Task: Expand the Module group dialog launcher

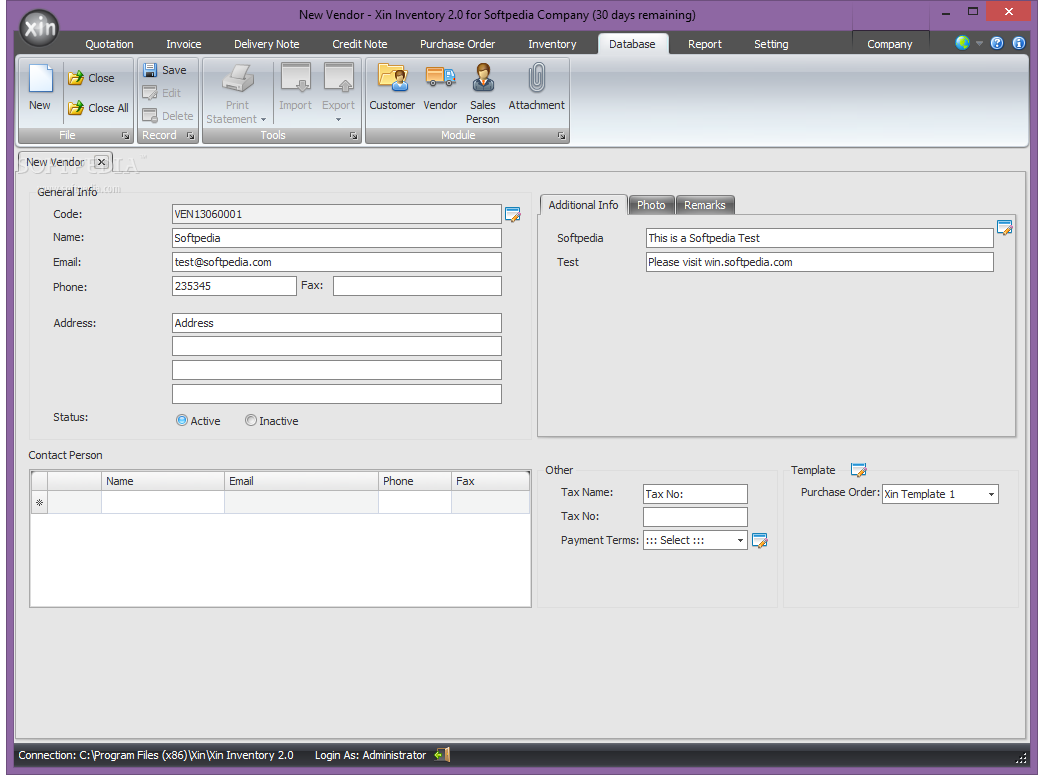Action: (x=561, y=136)
